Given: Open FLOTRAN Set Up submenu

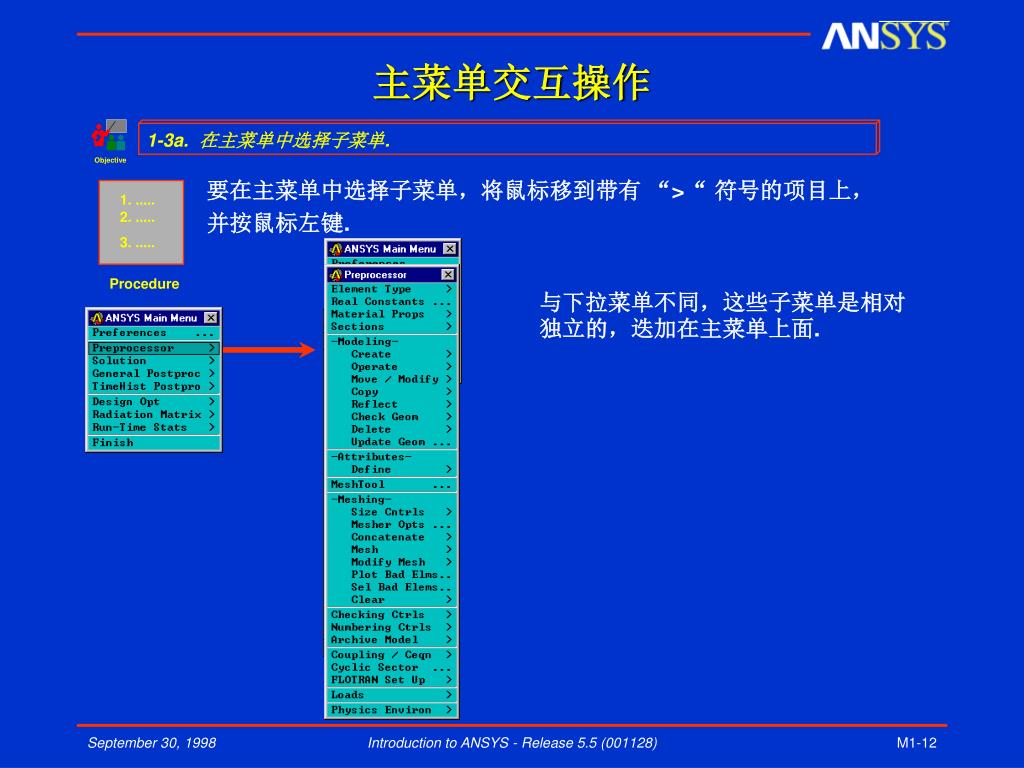Looking at the screenshot, I should (391, 680).
